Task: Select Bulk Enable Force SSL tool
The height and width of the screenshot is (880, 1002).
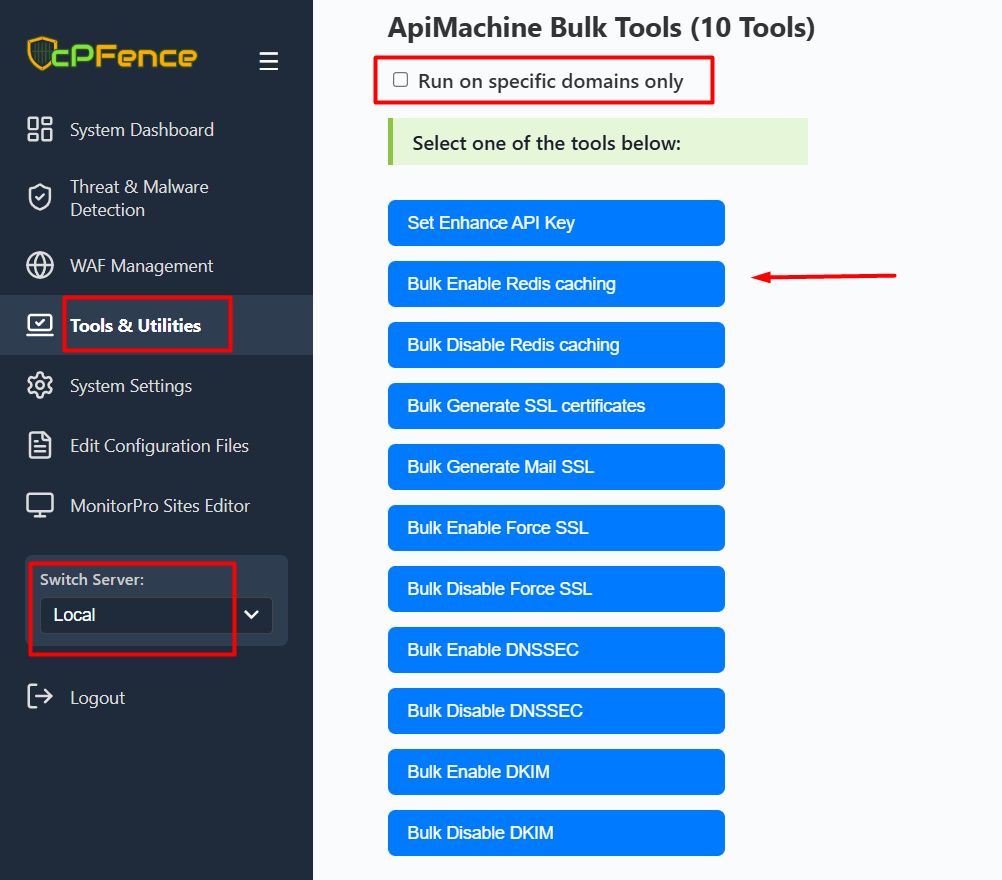Action: (556, 528)
